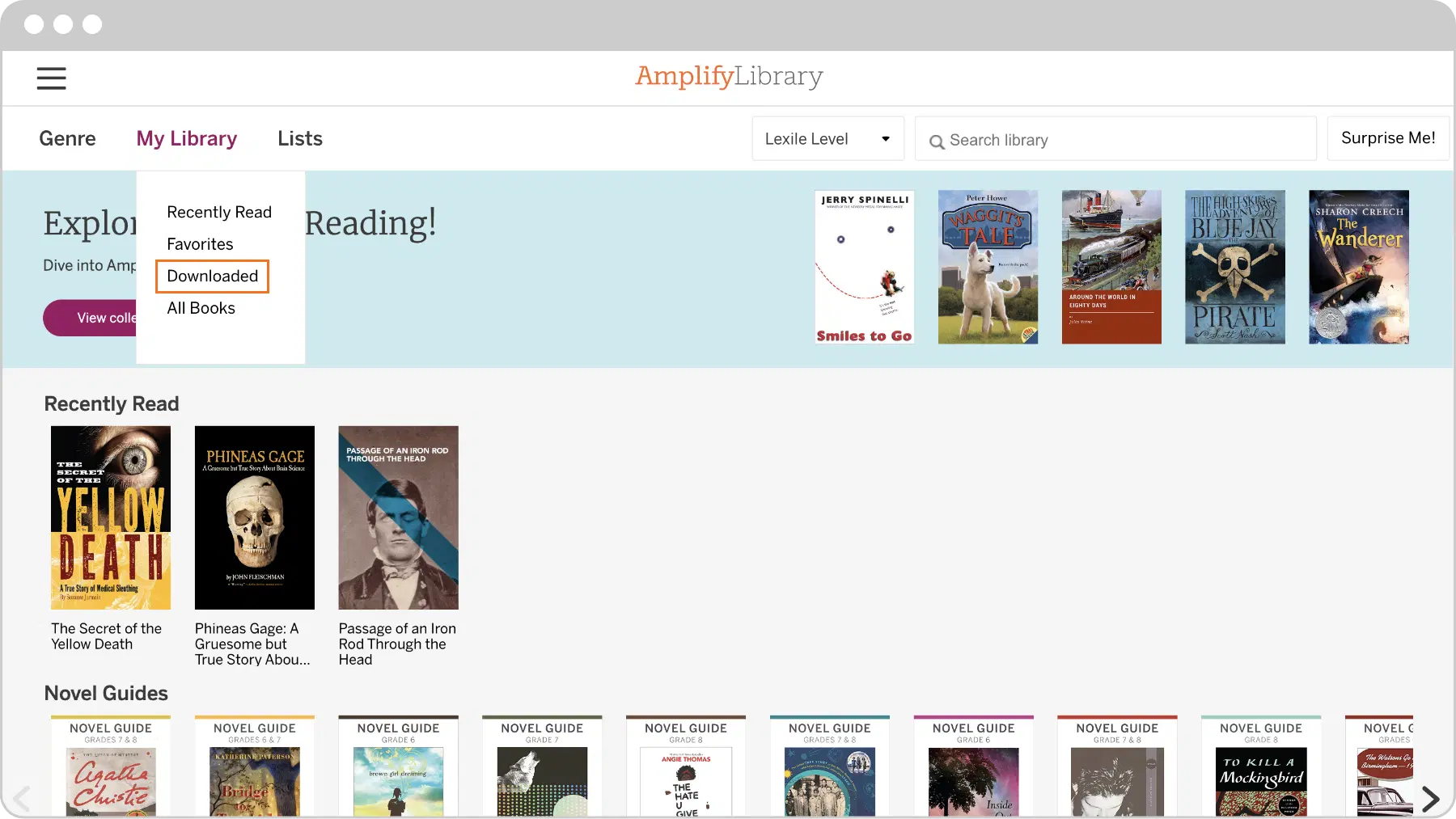Open Inside Out Grade 6 novel guide
Viewport: 1456px width, 819px height.
973,766
